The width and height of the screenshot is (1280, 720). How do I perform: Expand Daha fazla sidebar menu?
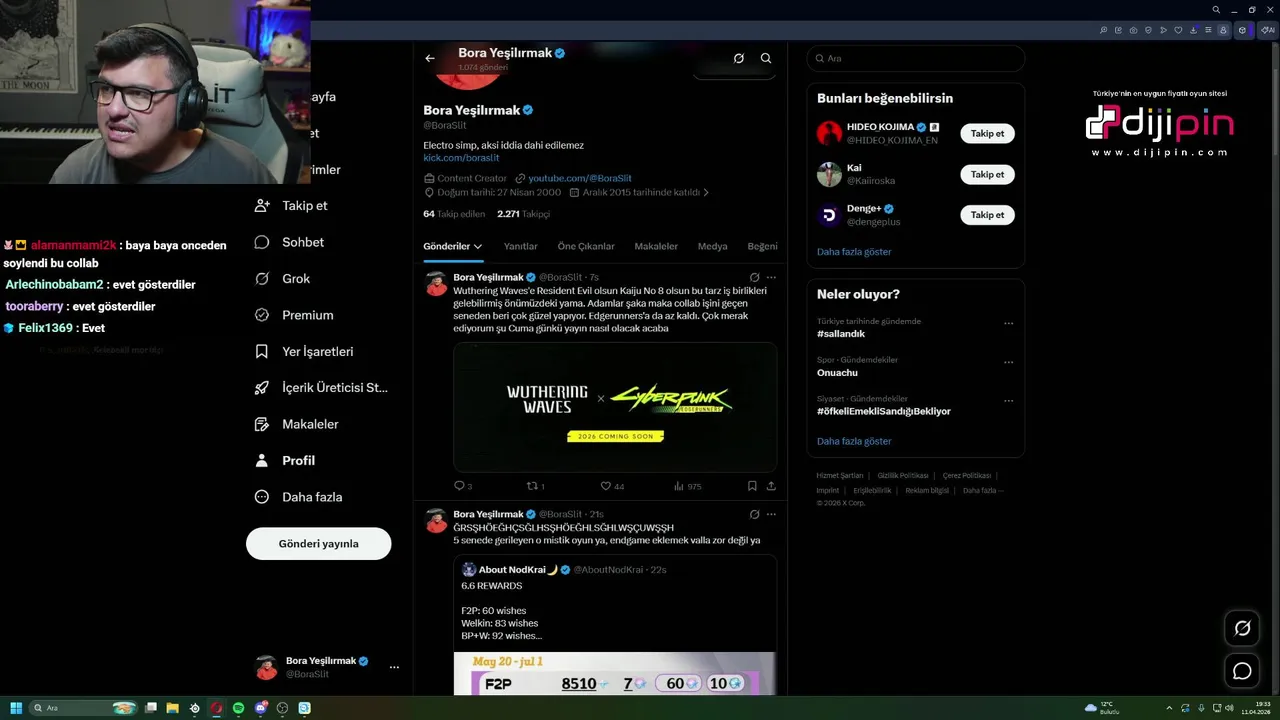[x=298, y=497]
